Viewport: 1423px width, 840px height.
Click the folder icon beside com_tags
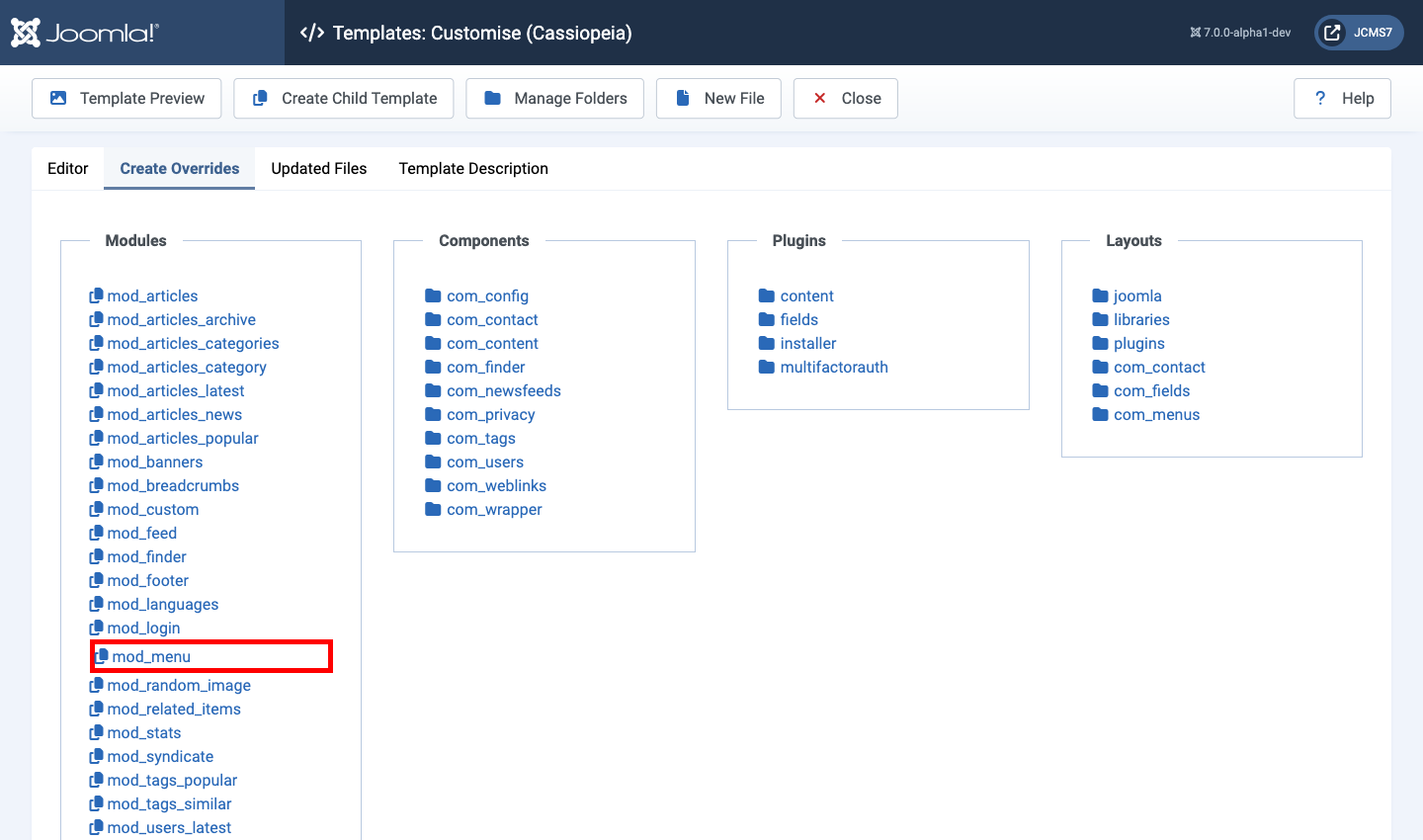[433, 438]
